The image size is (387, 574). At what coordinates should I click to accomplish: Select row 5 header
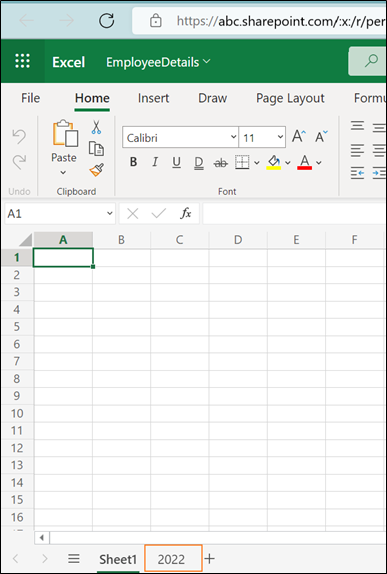(17, 327)
